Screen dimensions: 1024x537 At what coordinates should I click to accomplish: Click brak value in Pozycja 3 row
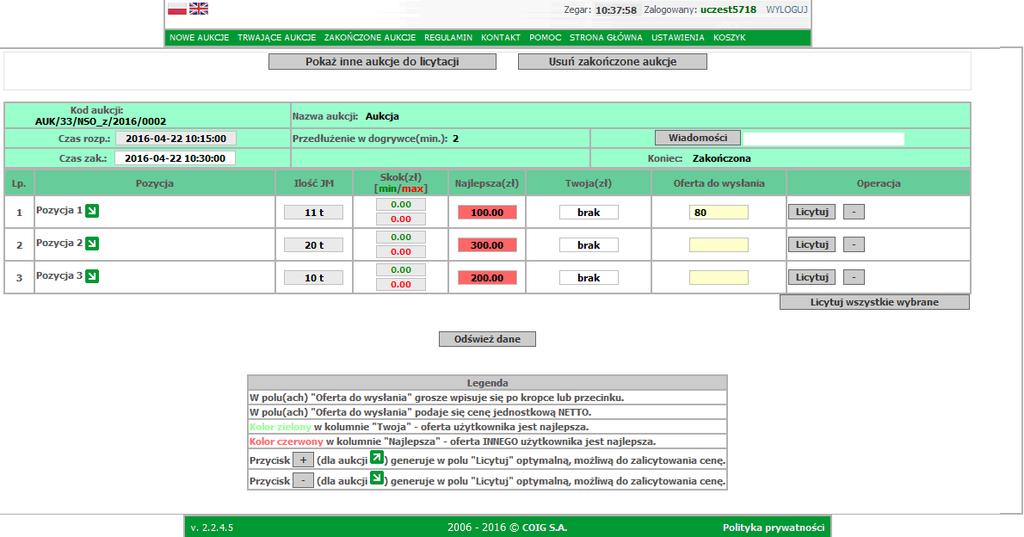click(588, 278)
